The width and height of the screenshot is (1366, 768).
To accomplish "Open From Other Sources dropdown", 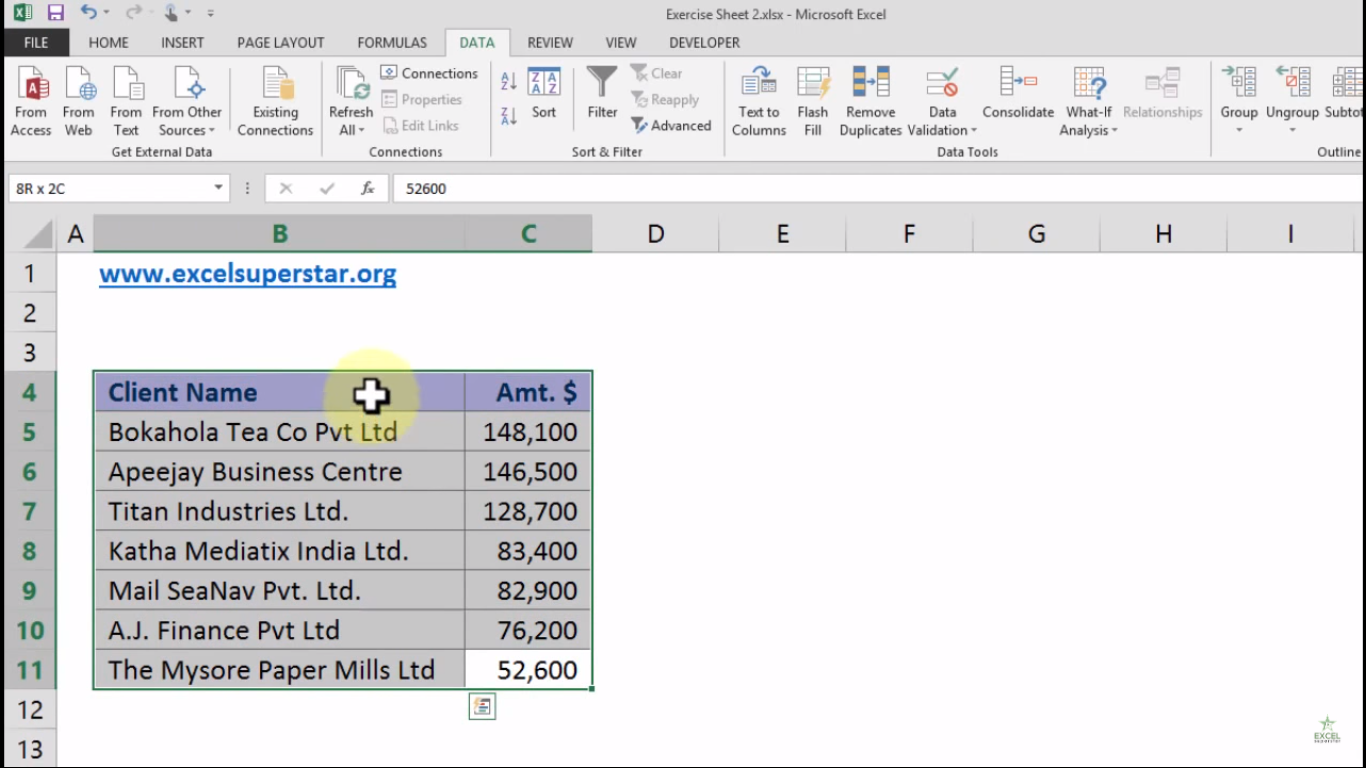I will point(187,102).
